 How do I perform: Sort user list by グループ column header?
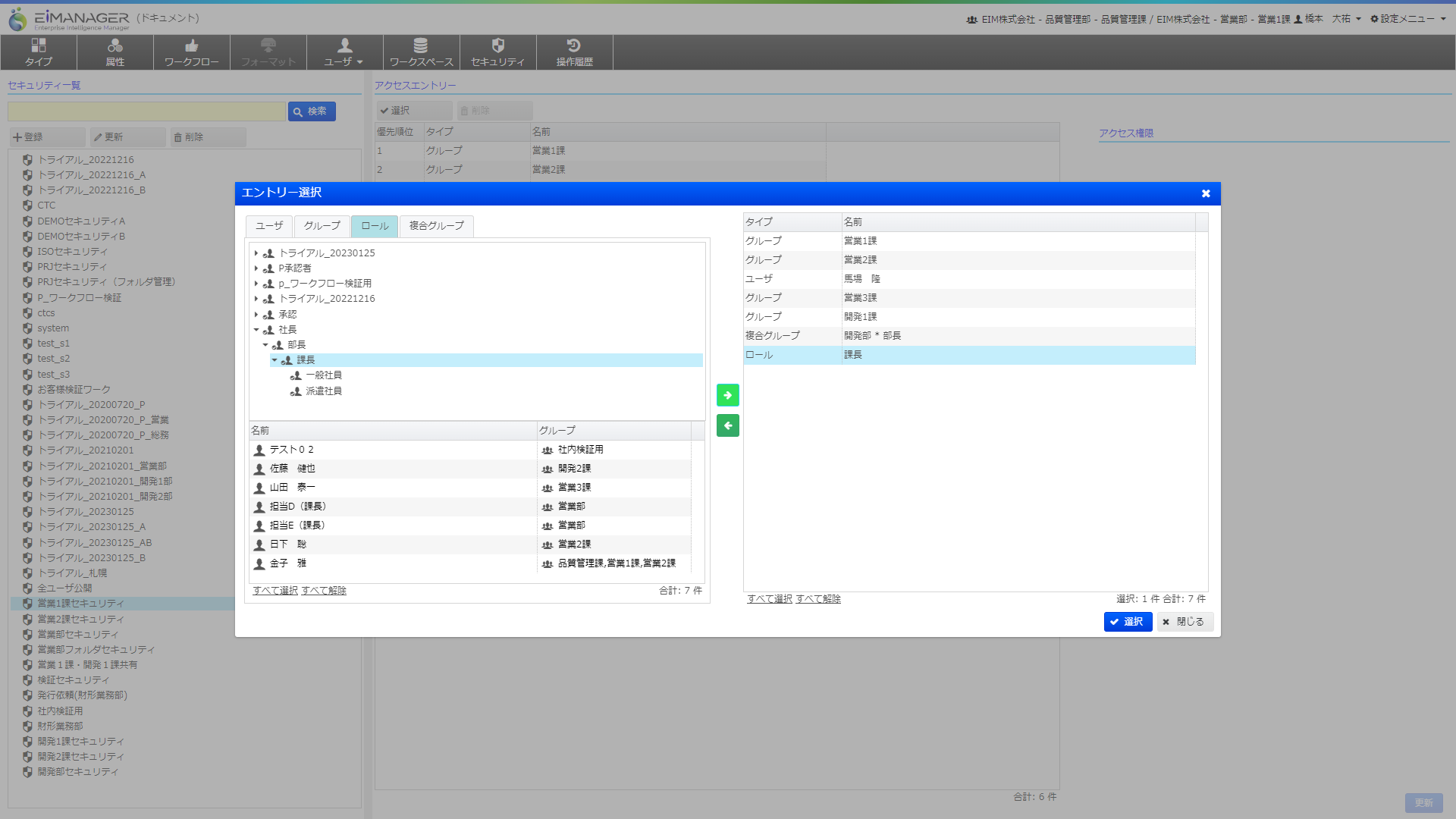[x=614, y=431]
